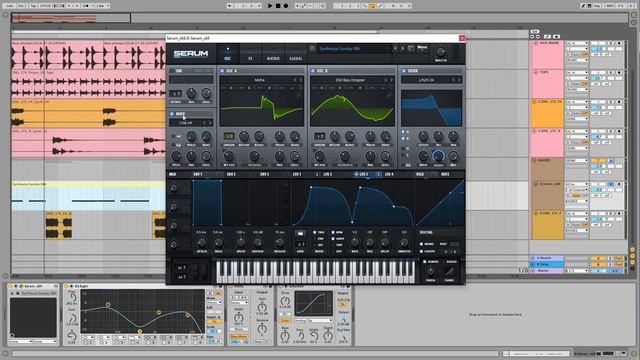Select next OSC A wavetable arrow
The image size is (640, 360).
click(301, 80)
